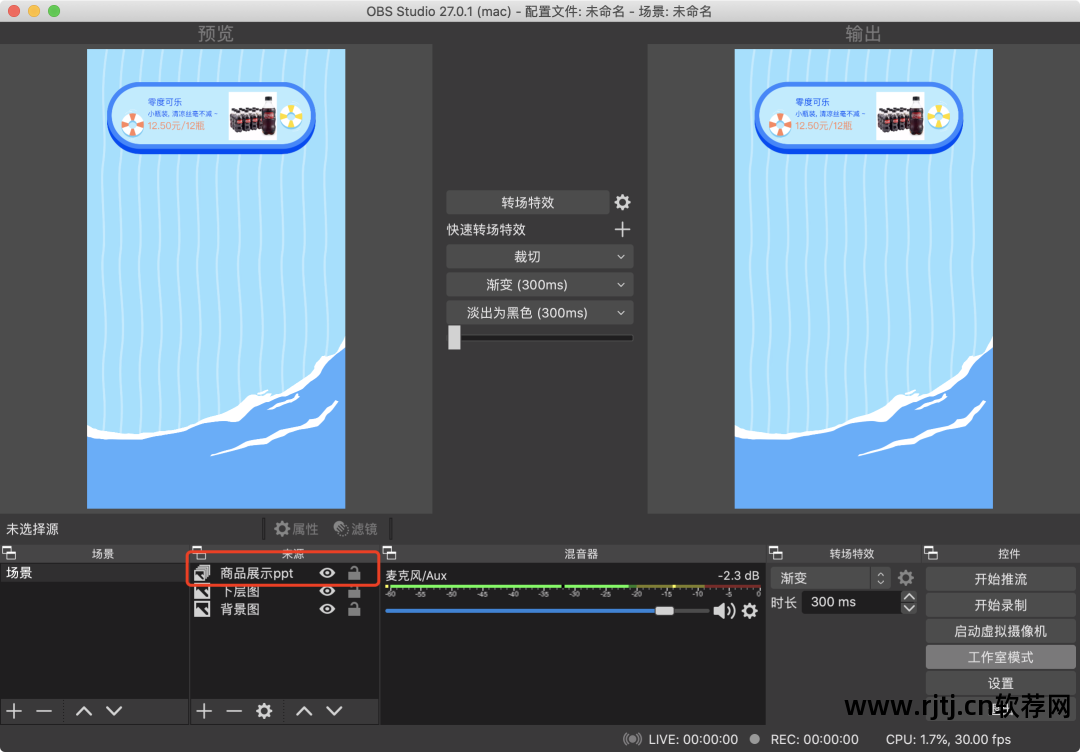The width and height of the screenshot is (1080, 752).
Task: Add a new scene in 场景 panel
Action: point(14,711)
